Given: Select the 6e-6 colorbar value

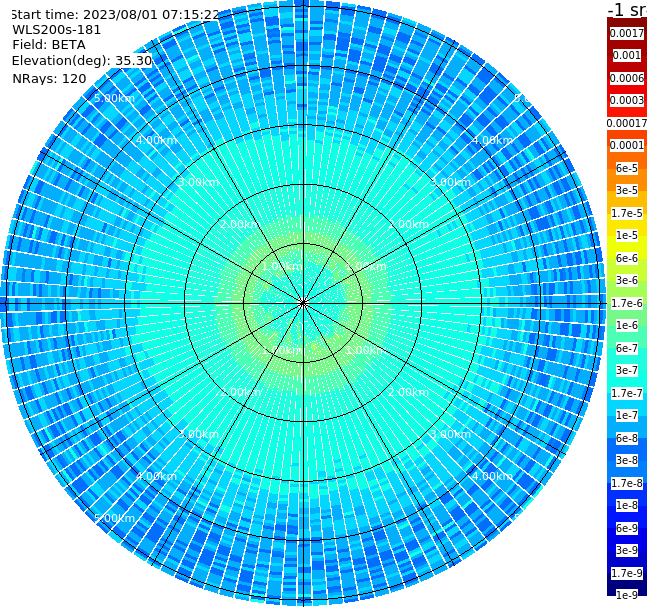Looking at the screenshot, I should [627, 258].
